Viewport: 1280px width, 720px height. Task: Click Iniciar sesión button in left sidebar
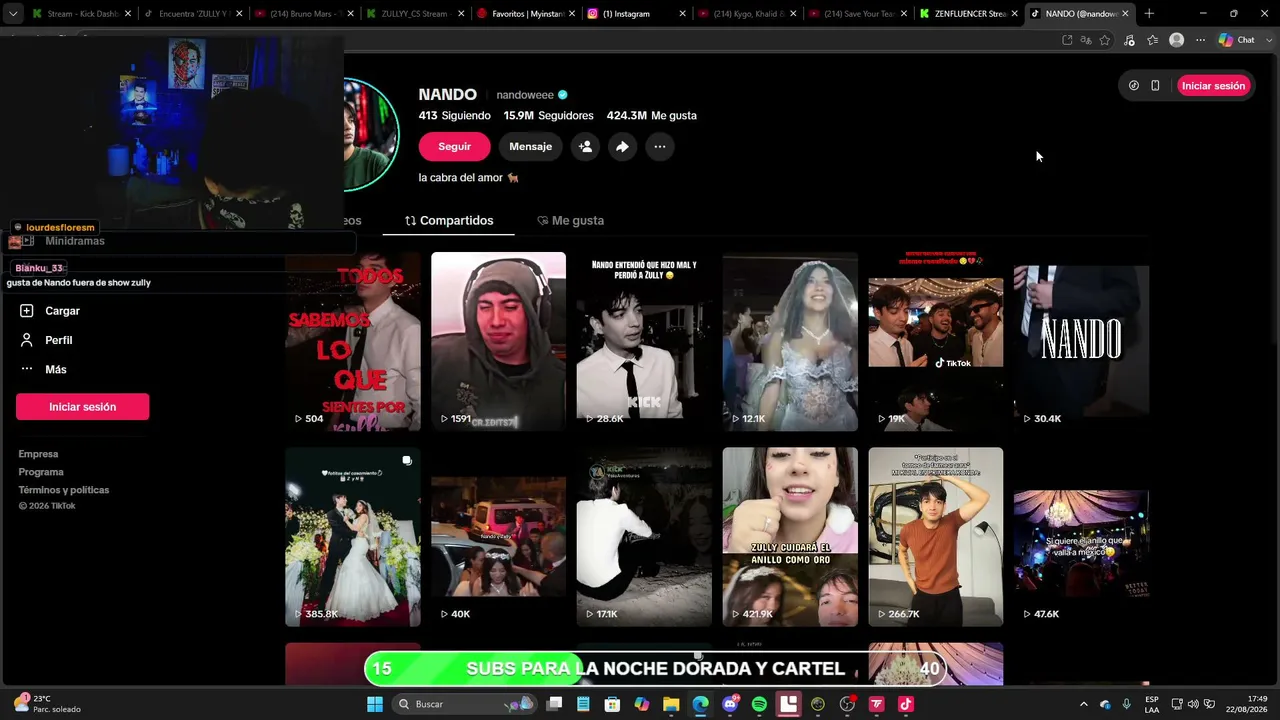(82, 407)
